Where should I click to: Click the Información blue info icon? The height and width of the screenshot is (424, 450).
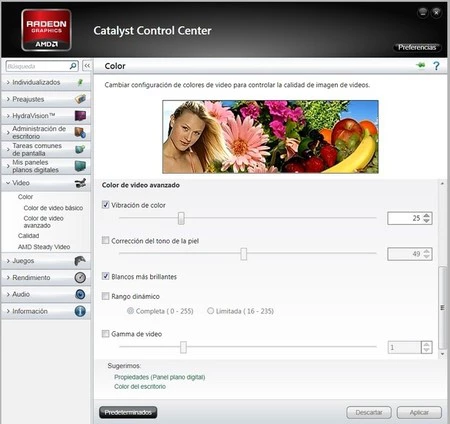click(80, 311)
